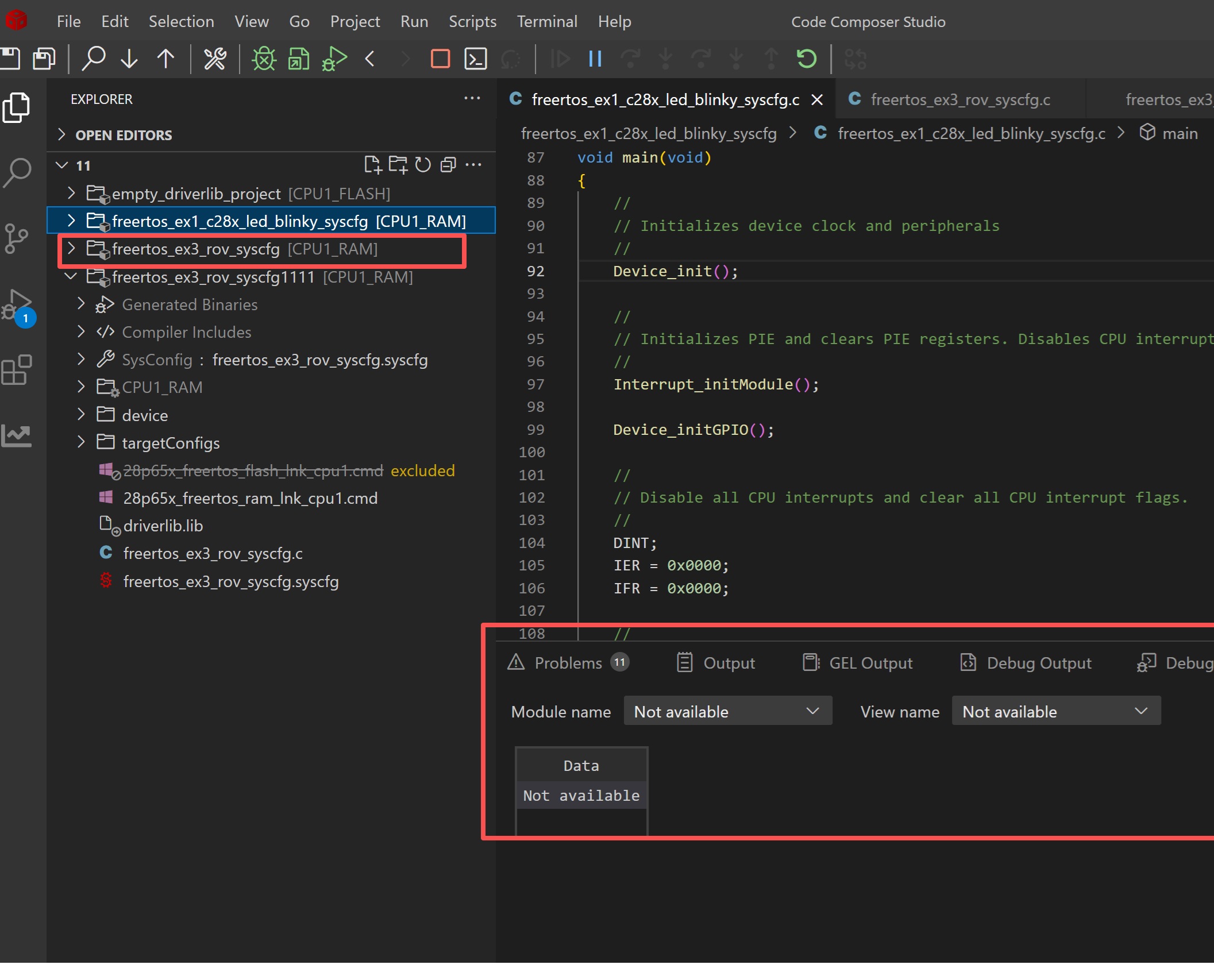Open the View name dropdown
Viewport: 1214px width, 980px height.
(x=1057, y=711)
